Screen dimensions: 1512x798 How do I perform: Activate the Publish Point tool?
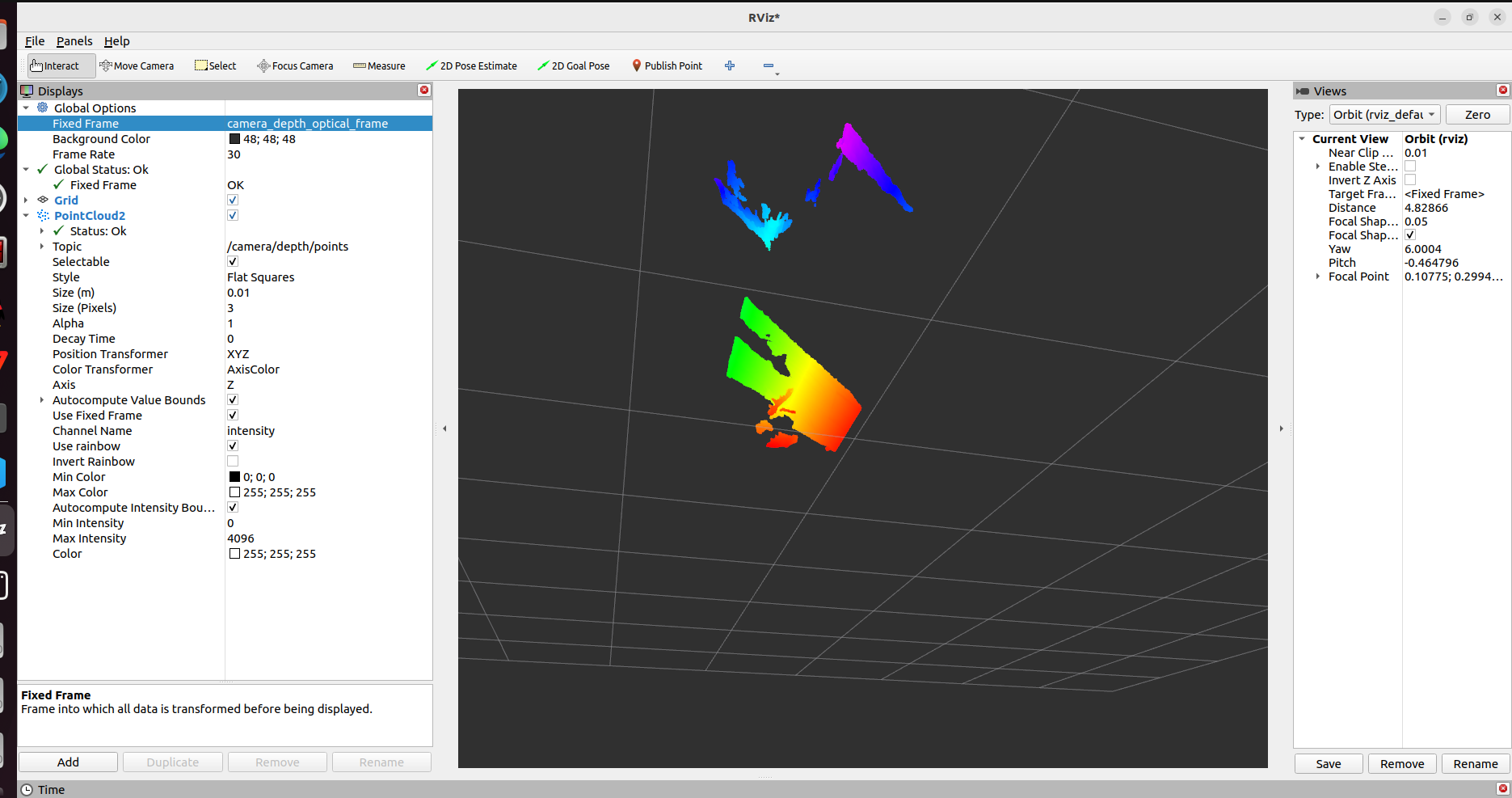667,65
